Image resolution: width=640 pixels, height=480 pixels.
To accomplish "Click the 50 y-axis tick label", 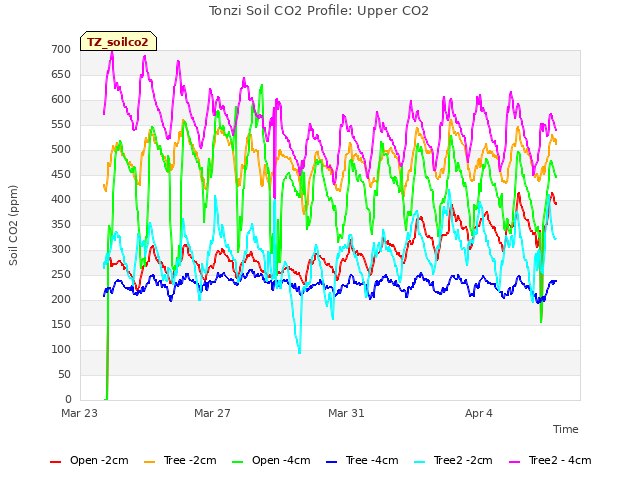I will [x=64, y=374].
